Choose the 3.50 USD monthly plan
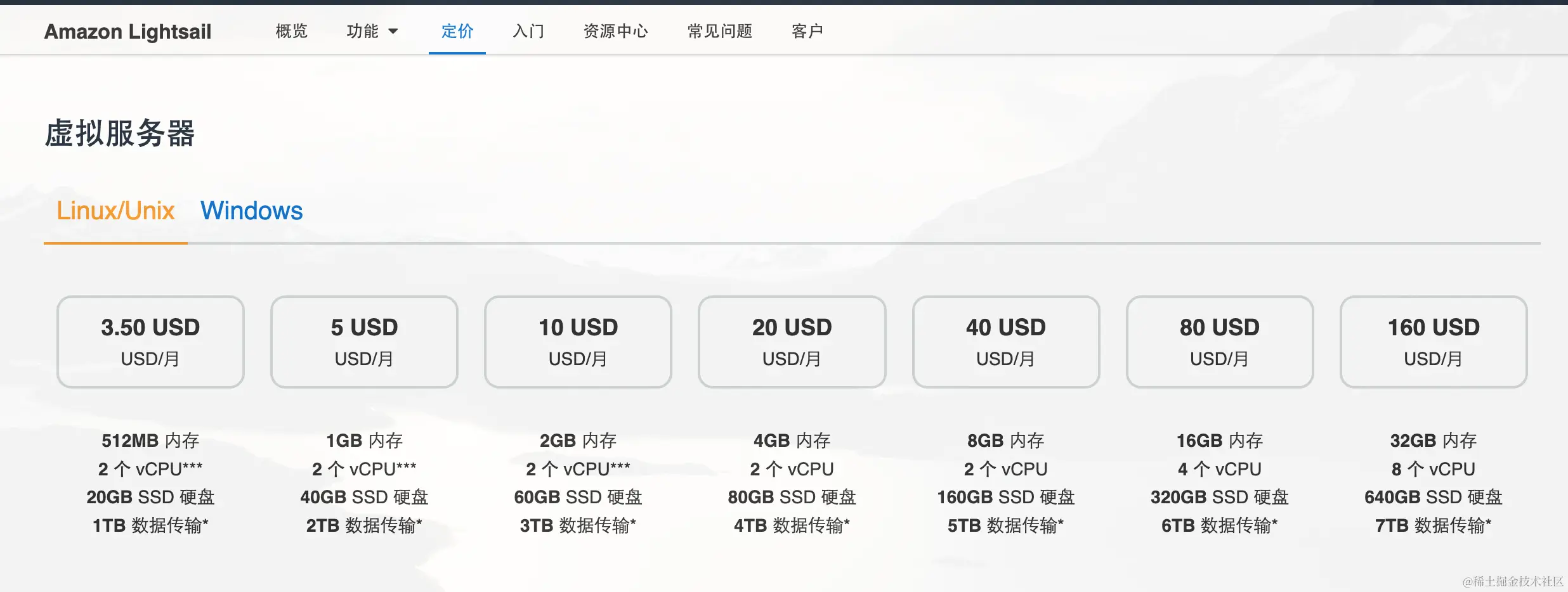Image resolution: width=1568 pixels, height=592 pixels. point(150,342)
